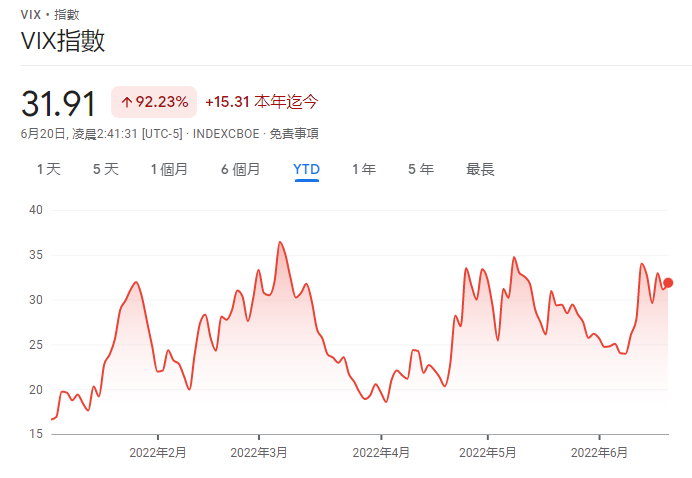Click the +15.31 本年迄今 change text
The width and height of the screenshot is (692, 478).
(261, 102)
